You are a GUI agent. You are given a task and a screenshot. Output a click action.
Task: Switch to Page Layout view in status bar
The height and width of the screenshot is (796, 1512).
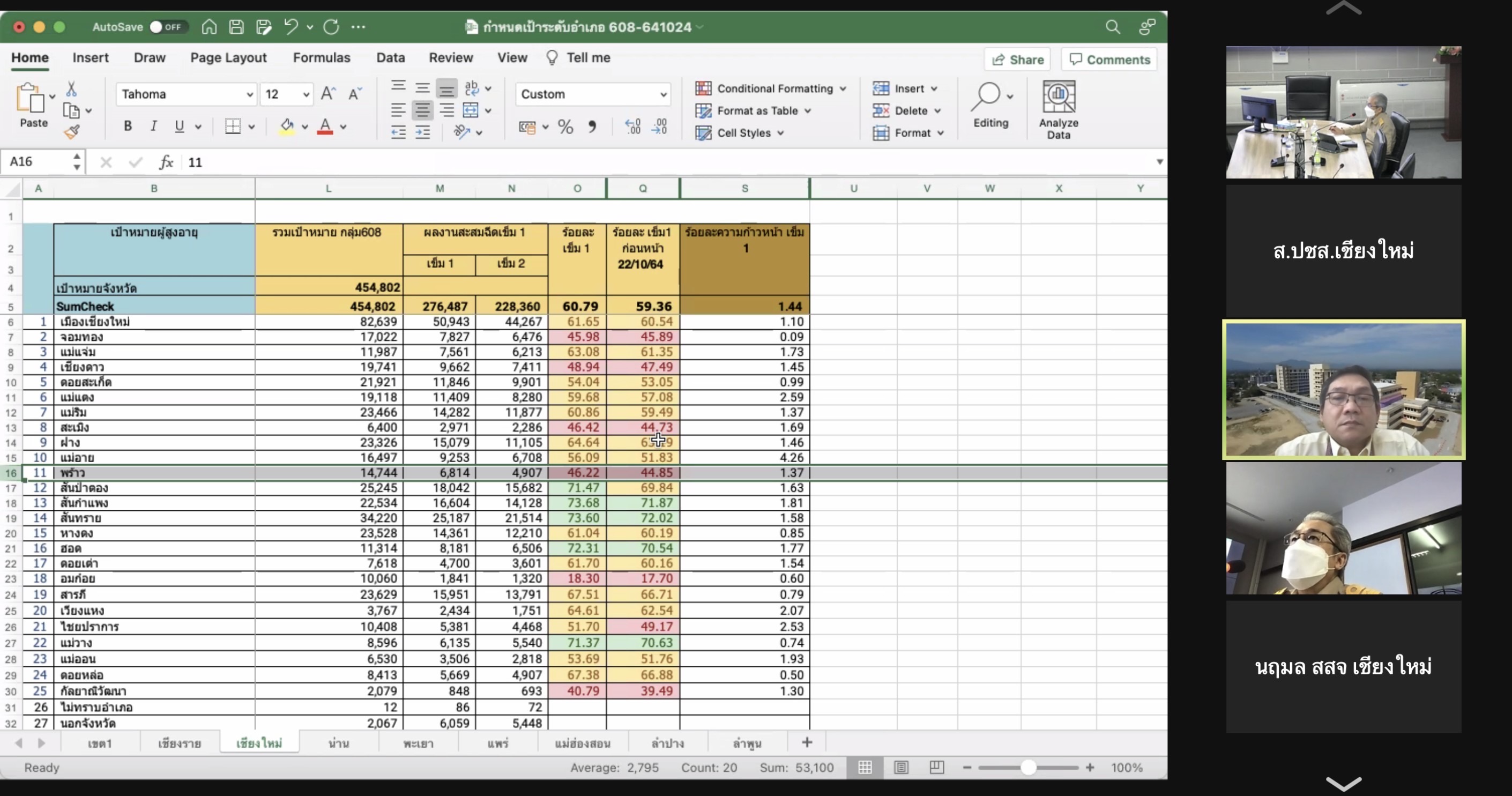point(900,767)
